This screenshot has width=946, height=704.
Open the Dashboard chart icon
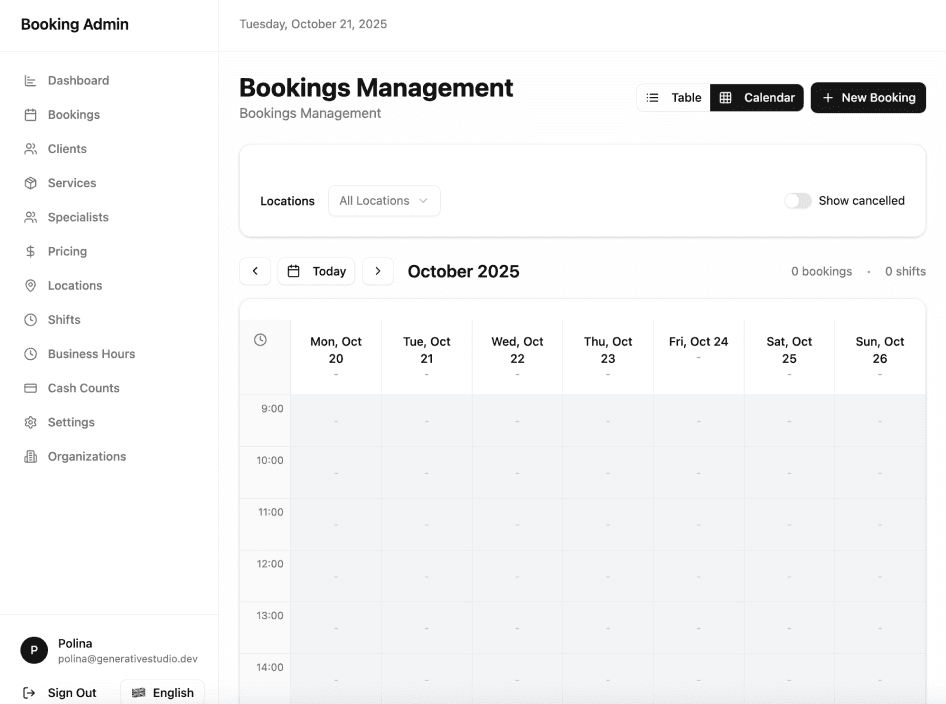[30, 80]
